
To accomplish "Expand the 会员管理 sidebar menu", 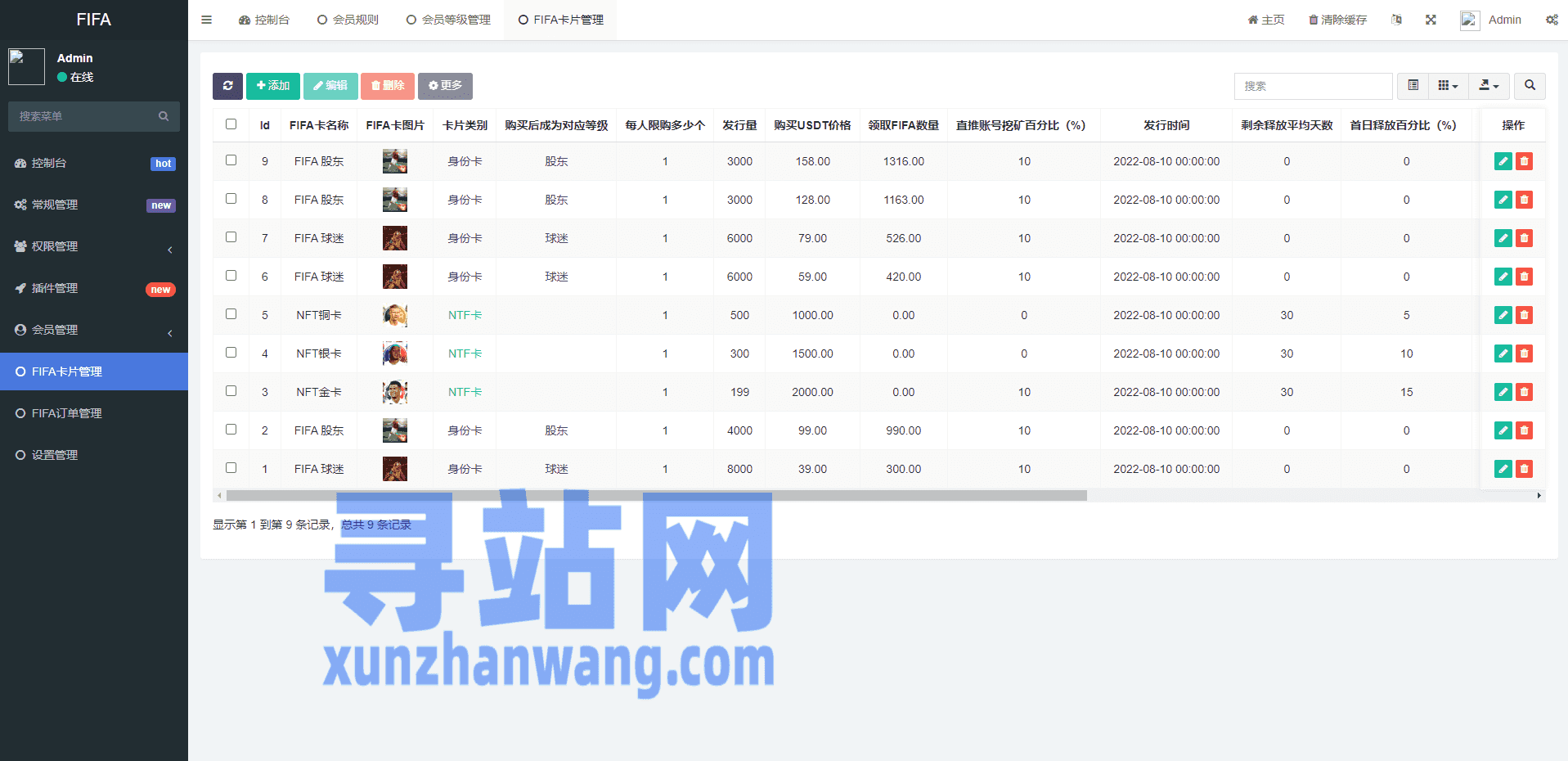I will [94, 330].
